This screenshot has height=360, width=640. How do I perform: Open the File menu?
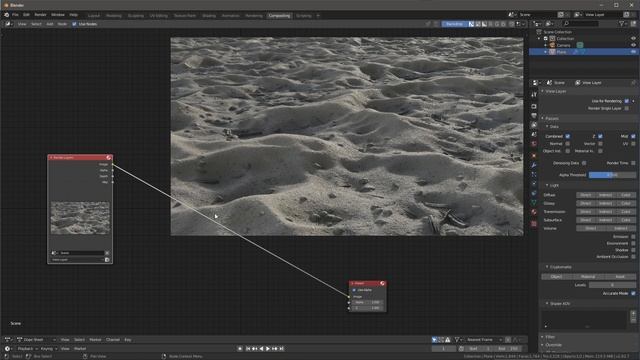click(x=15, y=15)
